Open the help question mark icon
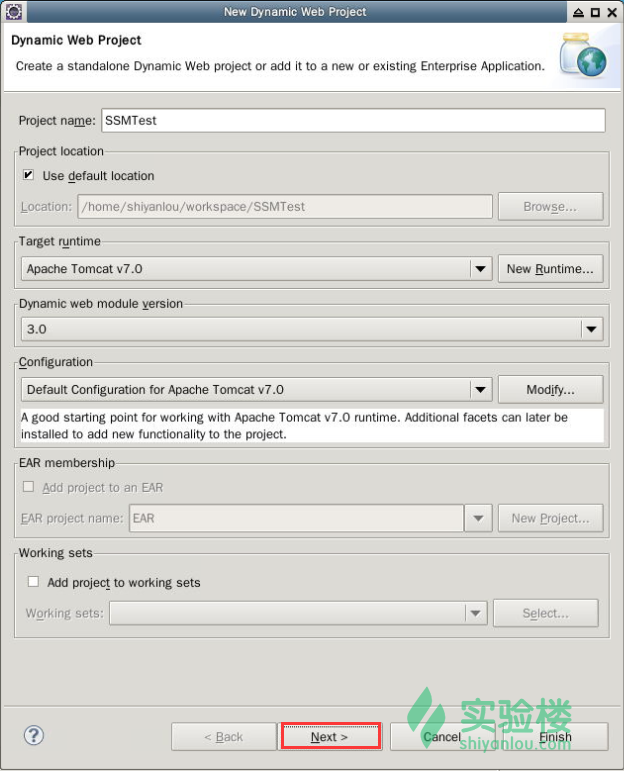The height and width of the screenshot is (771, 624). pyautogui.click(x=33, y=736)
